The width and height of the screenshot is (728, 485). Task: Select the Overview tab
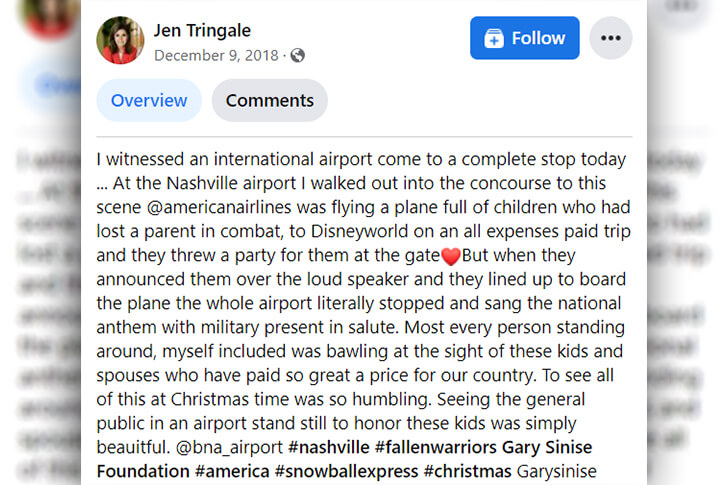click(149, 100)
